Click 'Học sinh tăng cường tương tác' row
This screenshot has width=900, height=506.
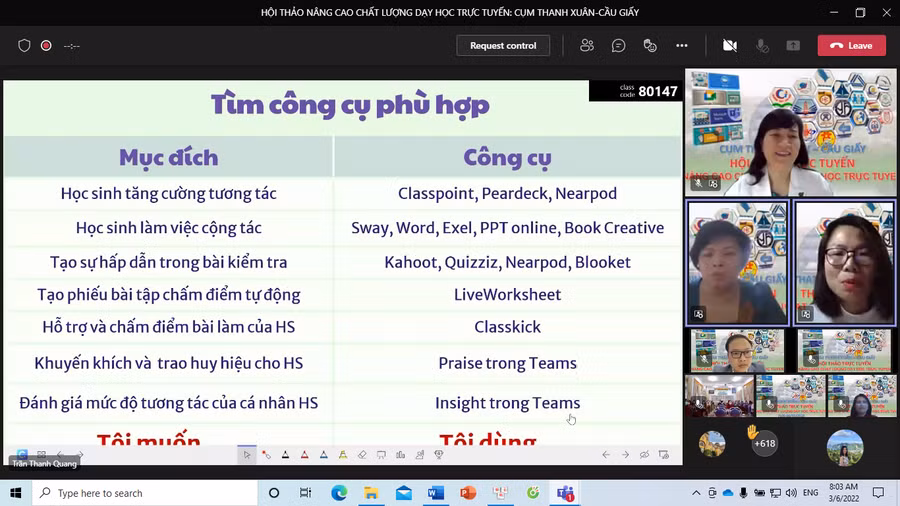[x=168, y=193]
